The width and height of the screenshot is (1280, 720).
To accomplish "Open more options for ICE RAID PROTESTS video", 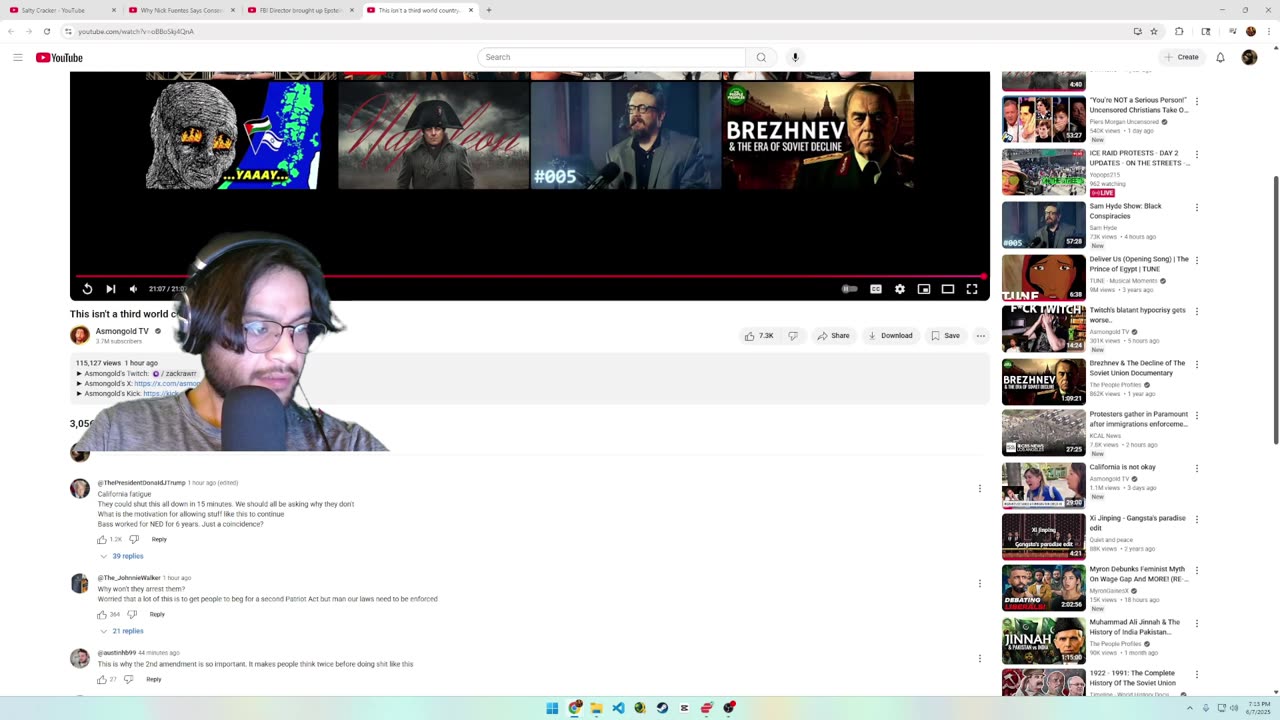I will pyautogui.click(x=1197, y=155).
